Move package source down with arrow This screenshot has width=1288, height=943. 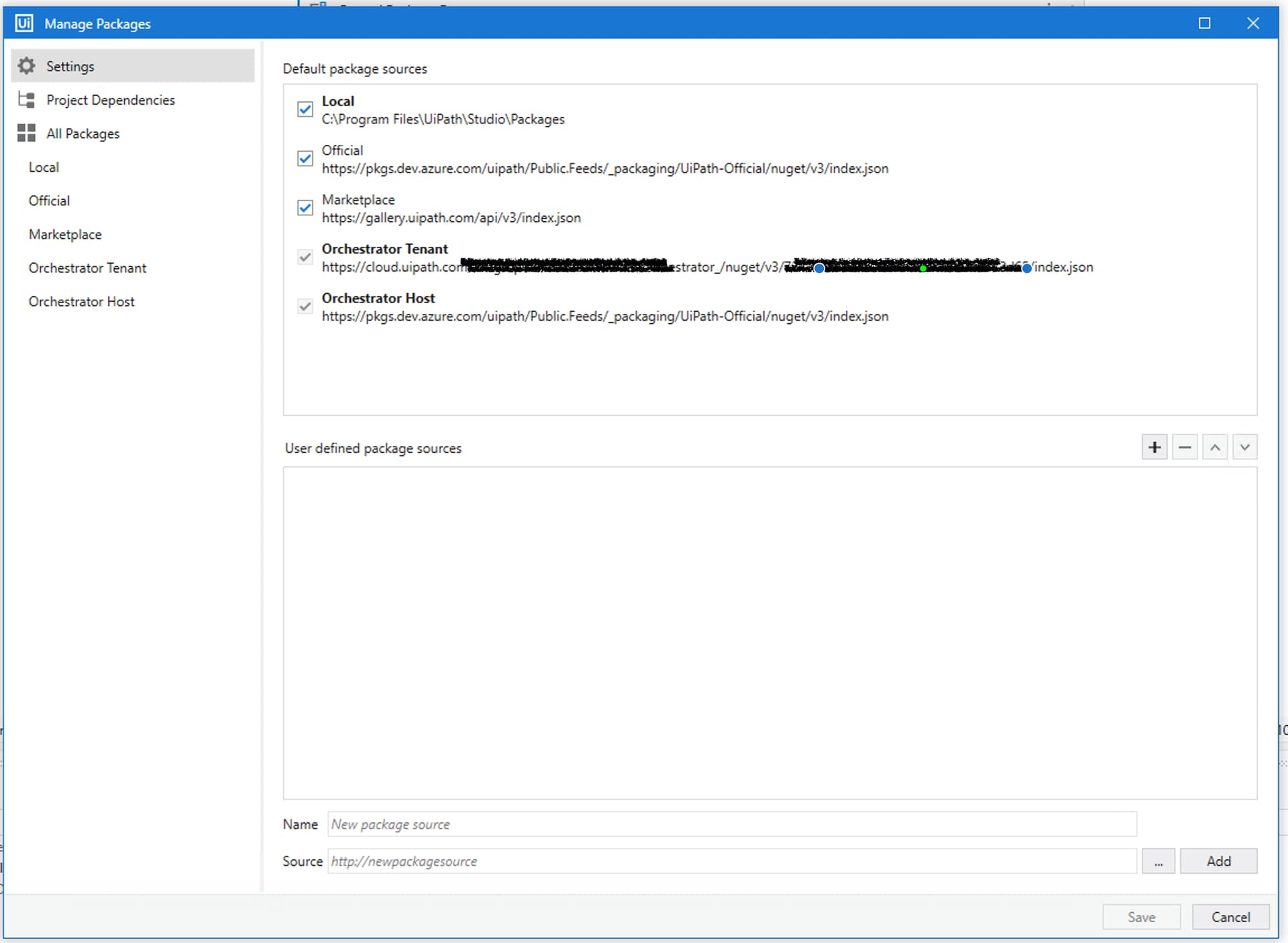click(1244, 447)
